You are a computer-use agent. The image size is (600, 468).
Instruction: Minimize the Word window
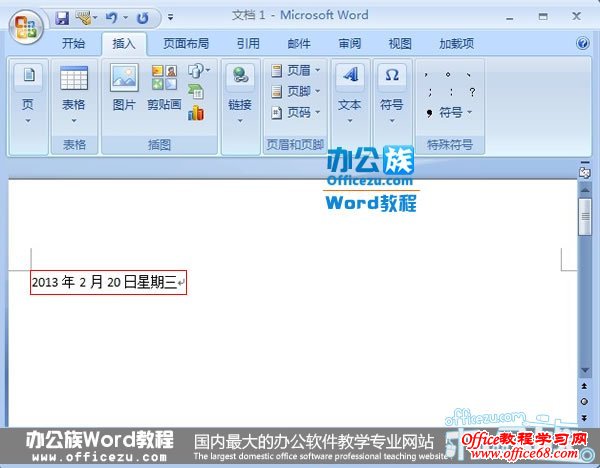tap(509, 17)
